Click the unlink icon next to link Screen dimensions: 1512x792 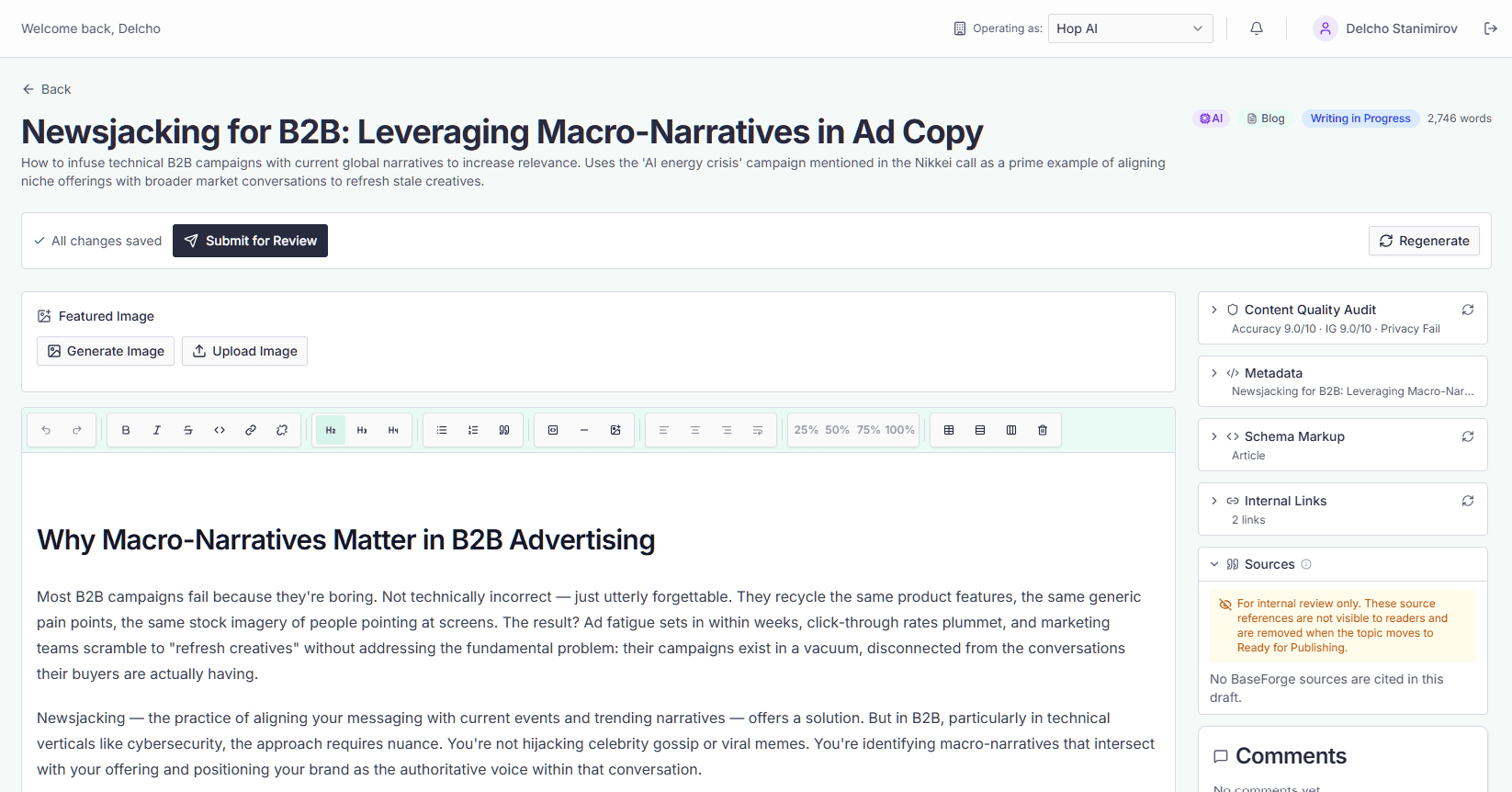(x=282, y=430)
